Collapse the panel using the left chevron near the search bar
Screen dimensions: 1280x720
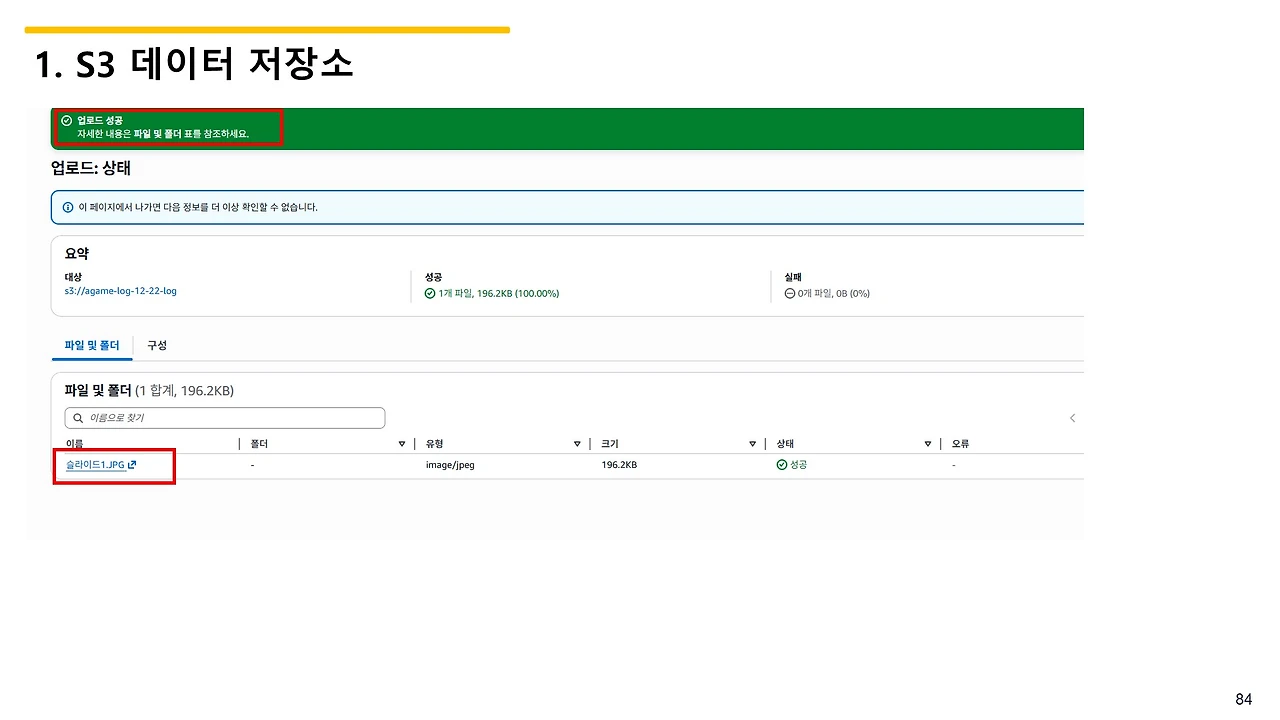(1072, 418)
